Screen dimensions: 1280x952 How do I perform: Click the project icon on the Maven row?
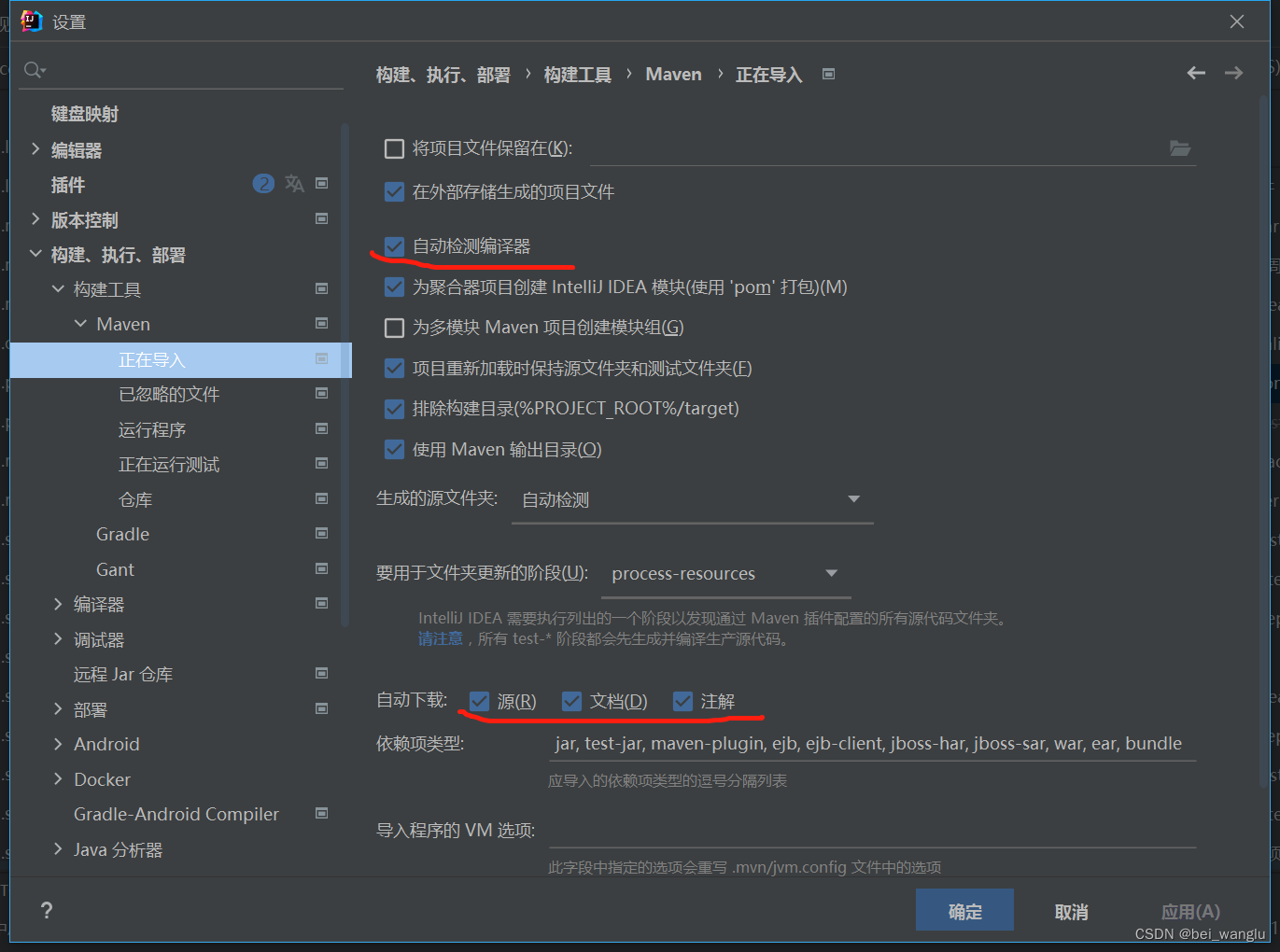[322, 324]
